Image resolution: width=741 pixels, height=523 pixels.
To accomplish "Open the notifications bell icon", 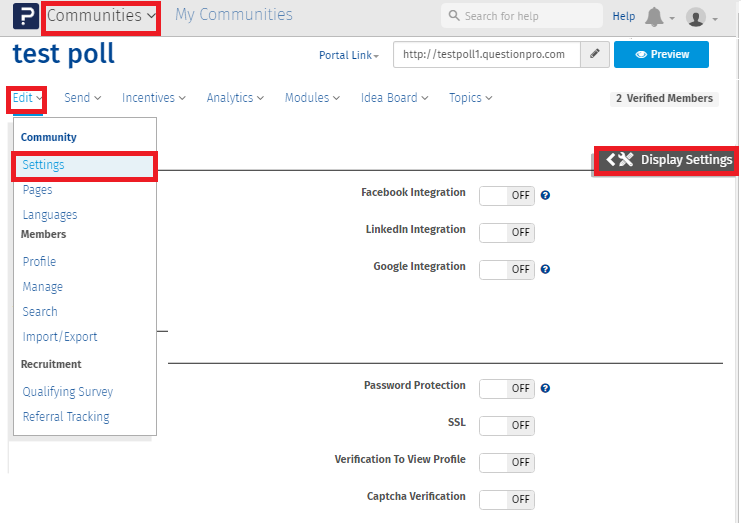I will 655,17.
